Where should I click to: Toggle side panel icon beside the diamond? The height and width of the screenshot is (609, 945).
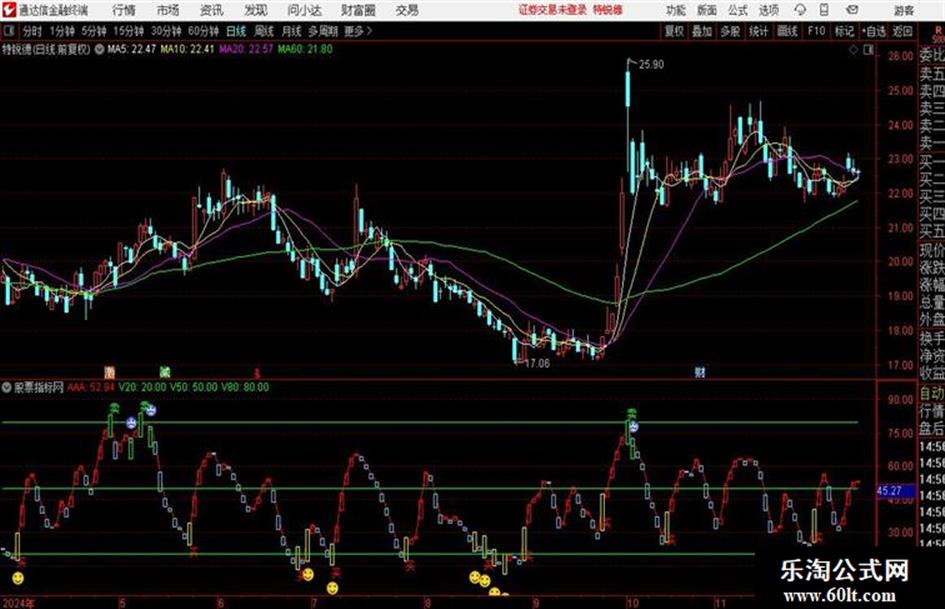coord(868,50)
